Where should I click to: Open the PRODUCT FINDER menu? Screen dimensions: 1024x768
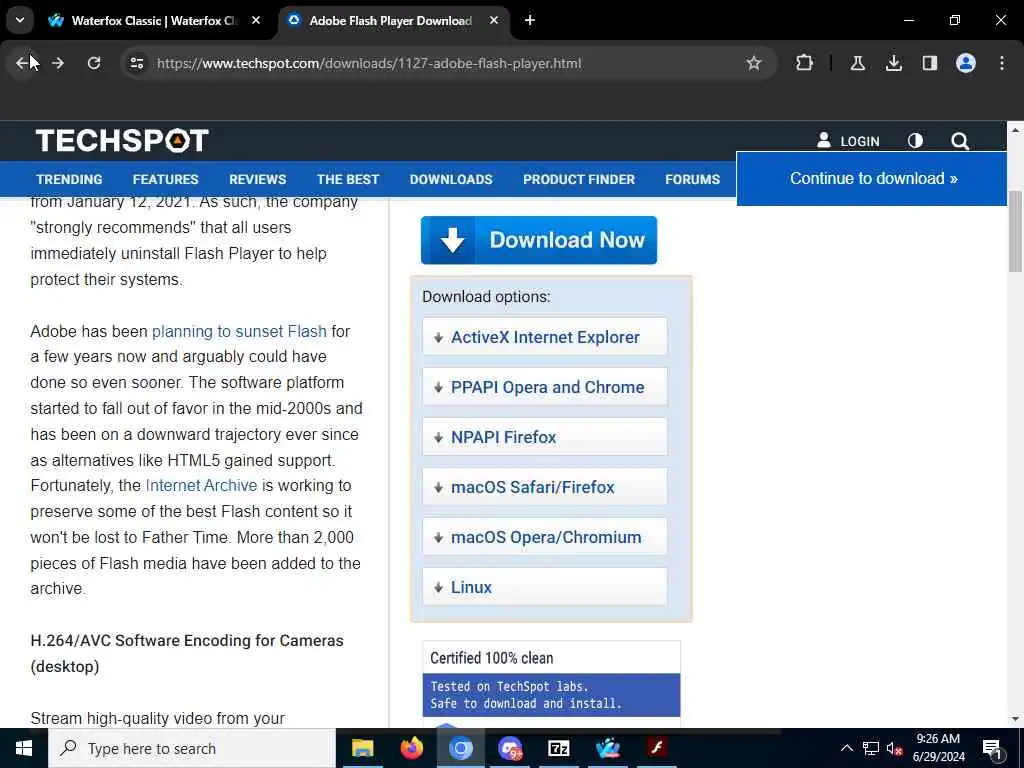[x=579, y=179]
